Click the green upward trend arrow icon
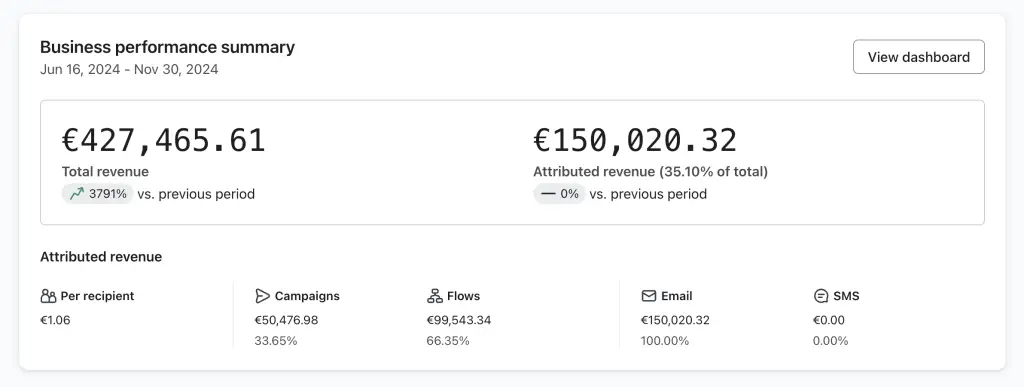 (x=77, y=194)
